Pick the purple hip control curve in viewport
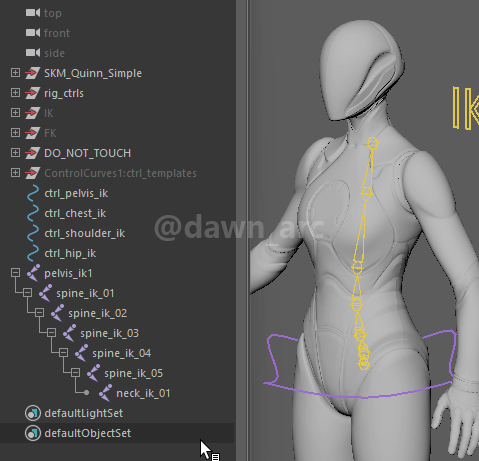 pyautogui.click(x=362, y=397)
